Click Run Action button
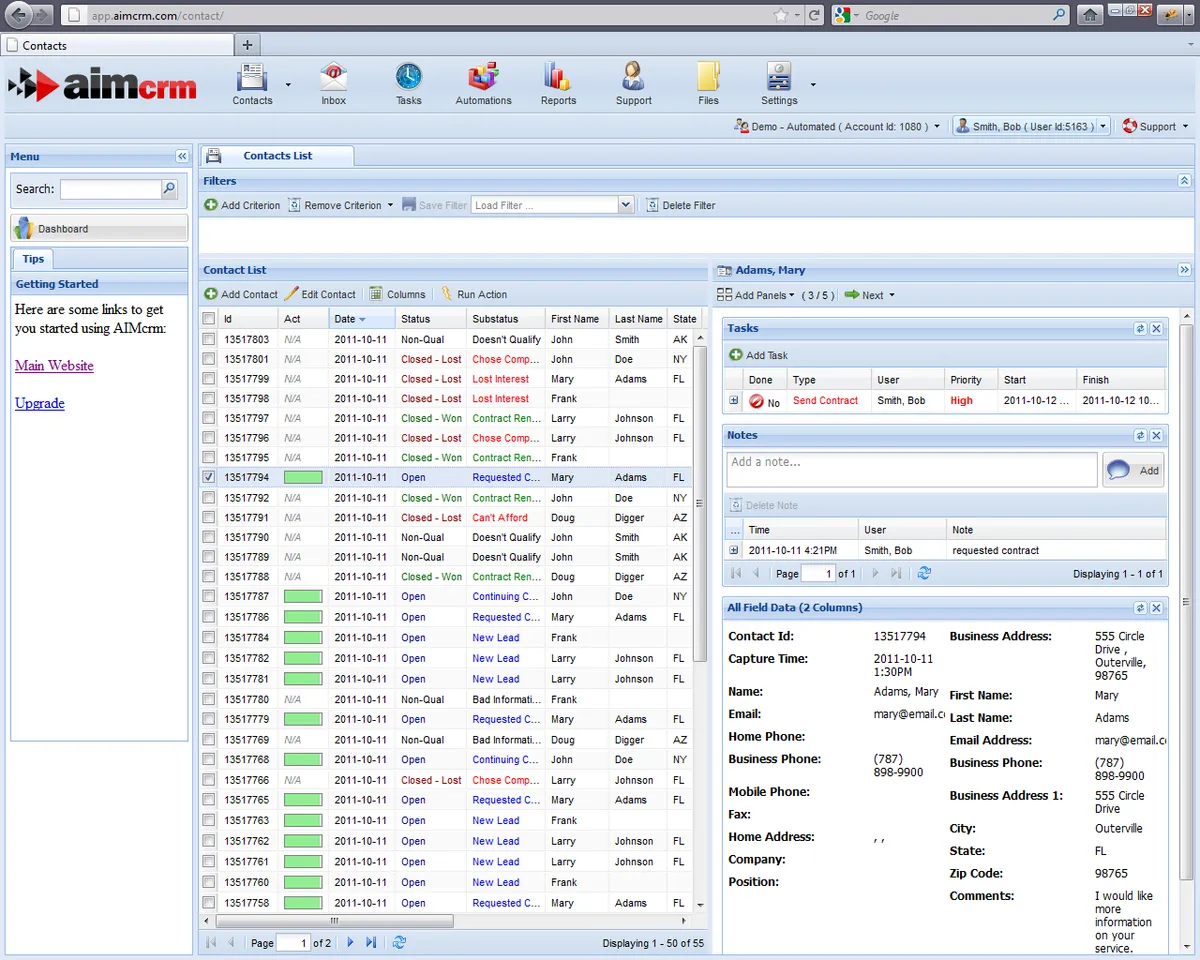Screen dimensions: 1200x960 pos(473,294)
